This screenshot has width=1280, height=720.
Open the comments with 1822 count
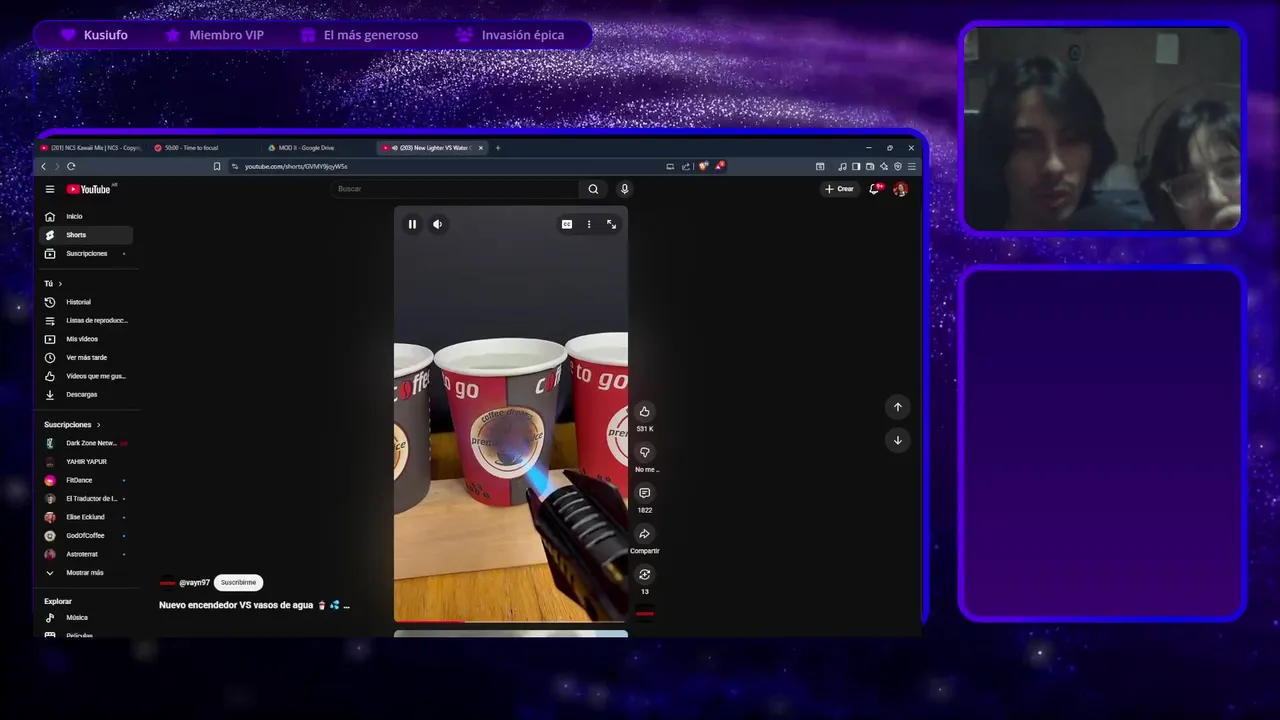coord(644,493)
